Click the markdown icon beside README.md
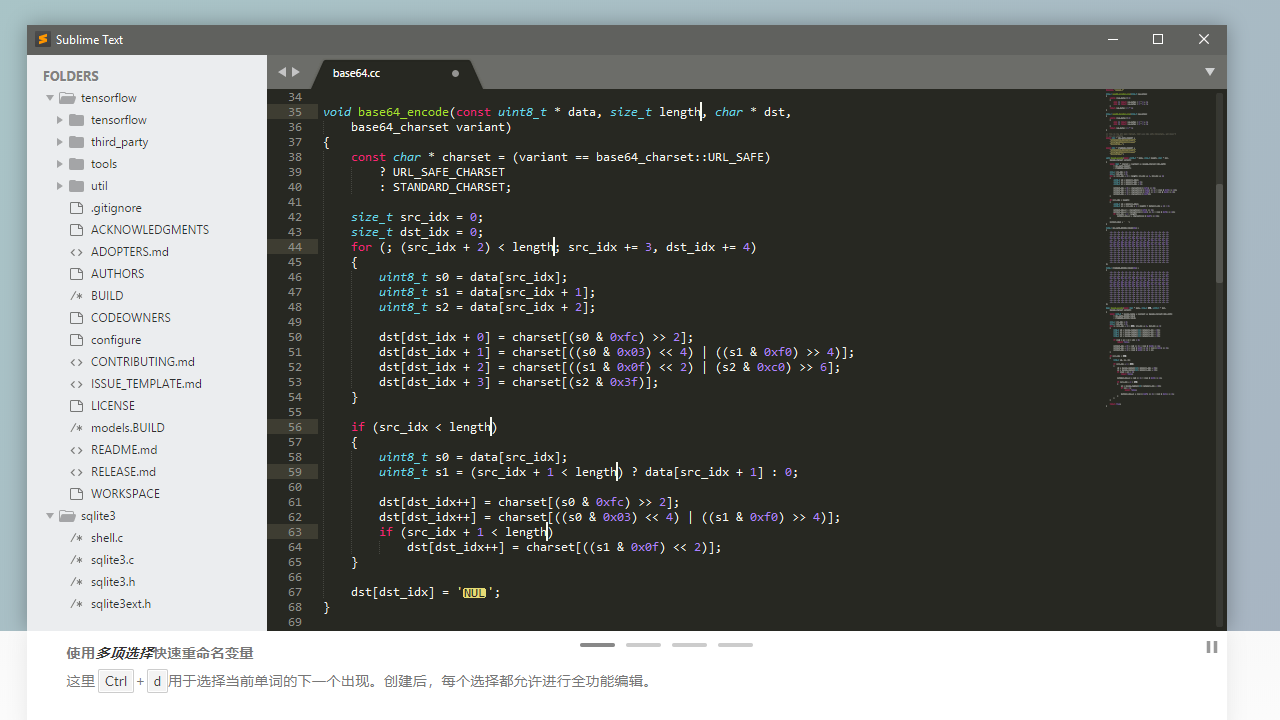This screenshot has height=720, width=1280. 75,449
